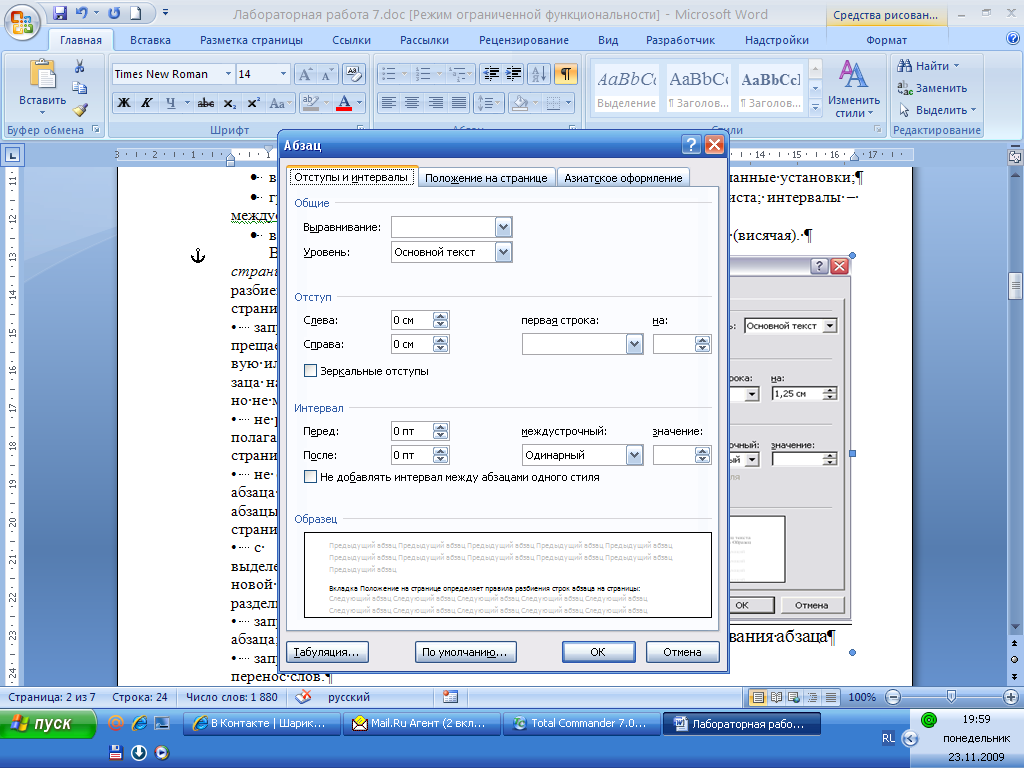Expand styles gallery more arrow
The image size is (1024, 768).
(x=815, y=107)
